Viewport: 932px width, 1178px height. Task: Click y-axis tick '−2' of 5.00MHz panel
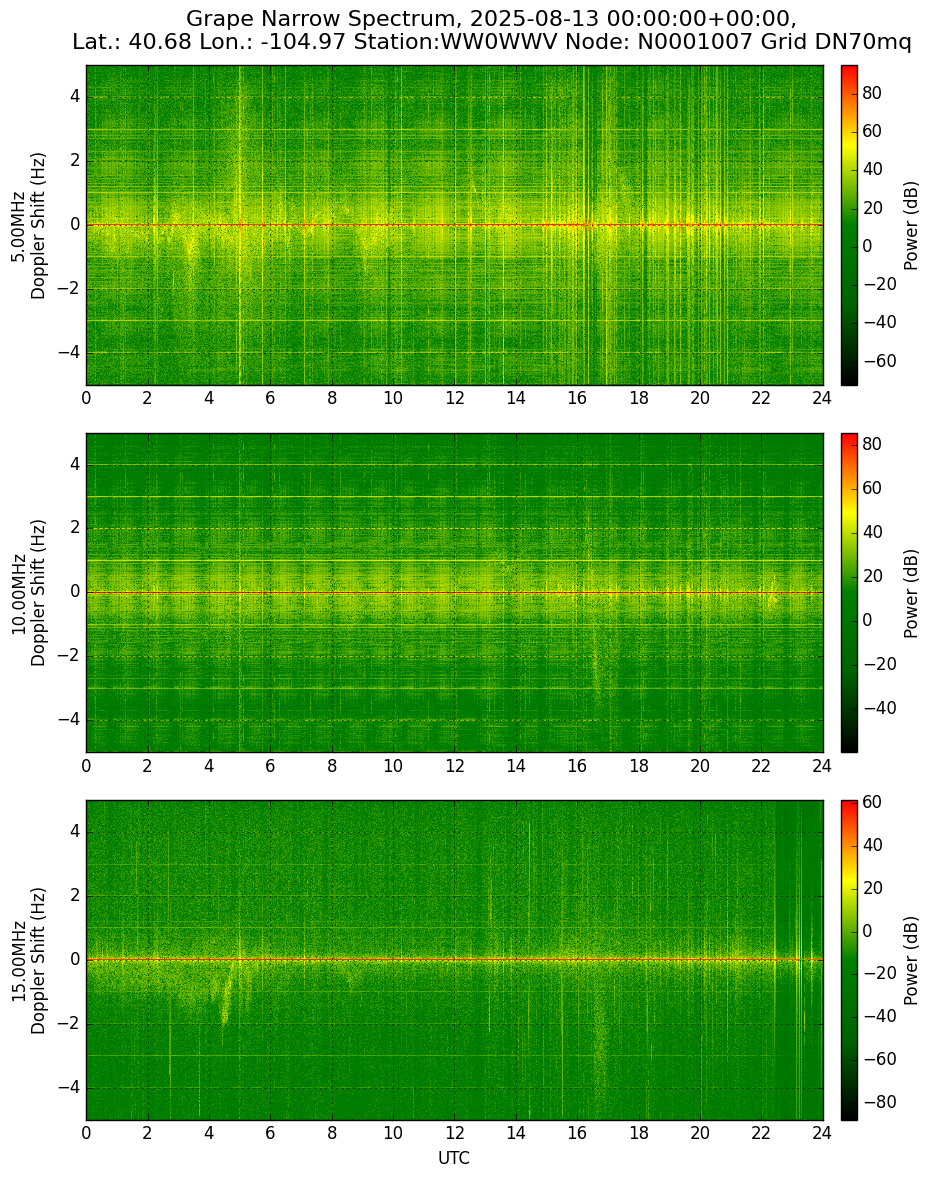pyautogui.click(x=70, y=289)
